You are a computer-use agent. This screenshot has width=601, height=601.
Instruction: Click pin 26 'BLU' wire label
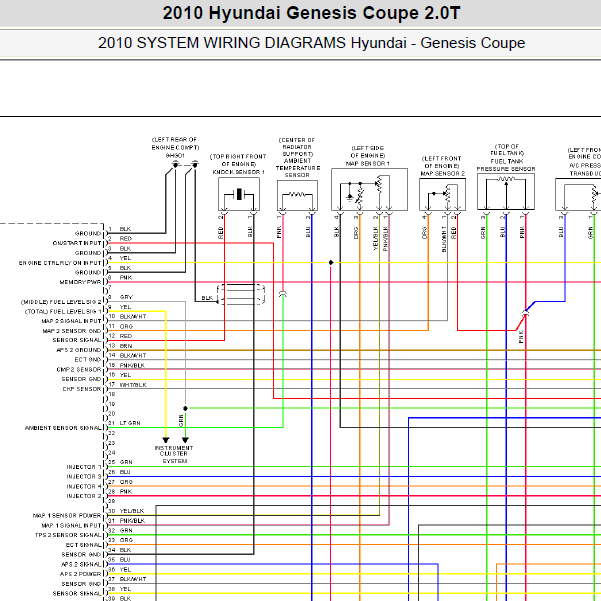tap(125, 472)
